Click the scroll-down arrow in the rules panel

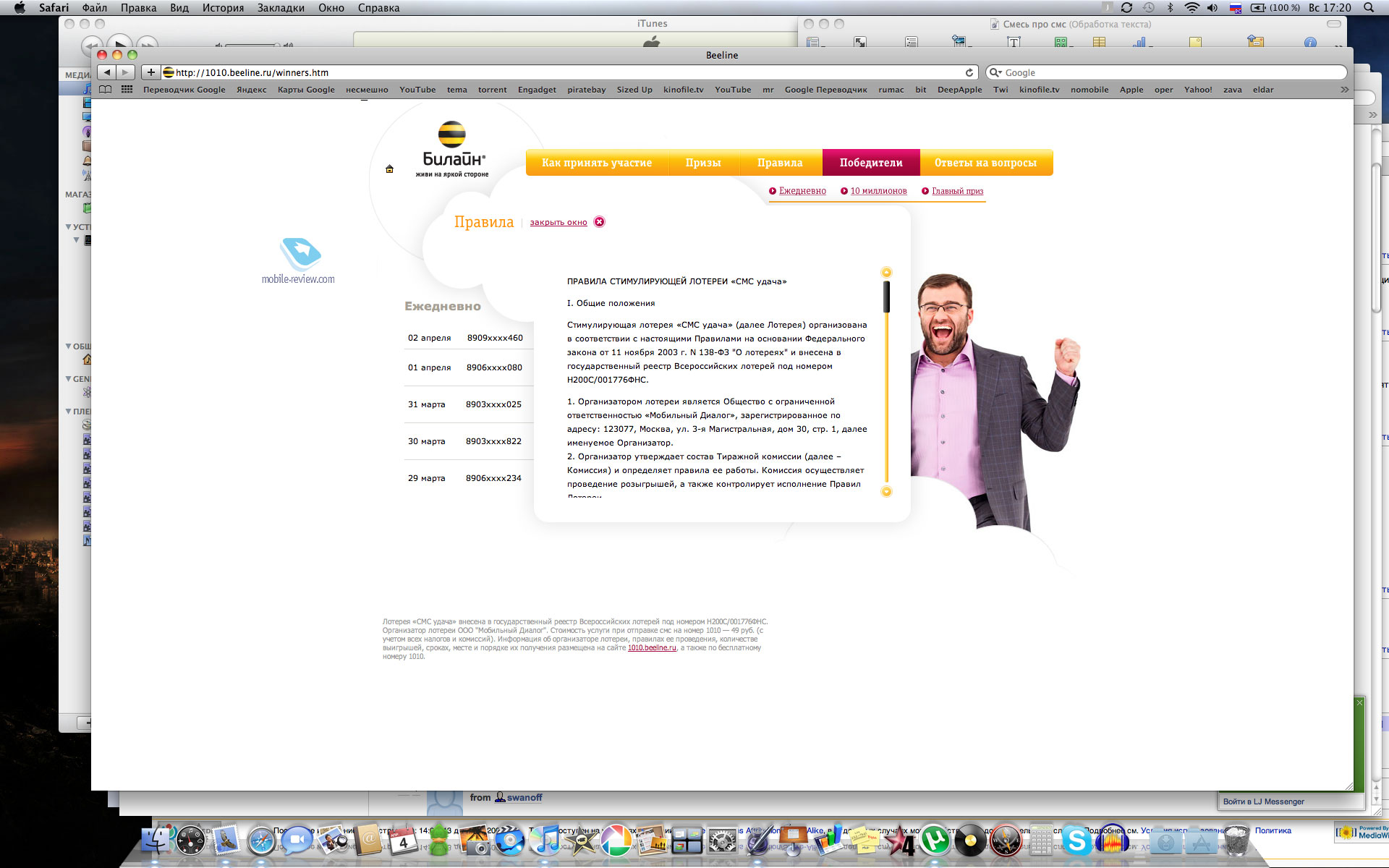(886, 492)
